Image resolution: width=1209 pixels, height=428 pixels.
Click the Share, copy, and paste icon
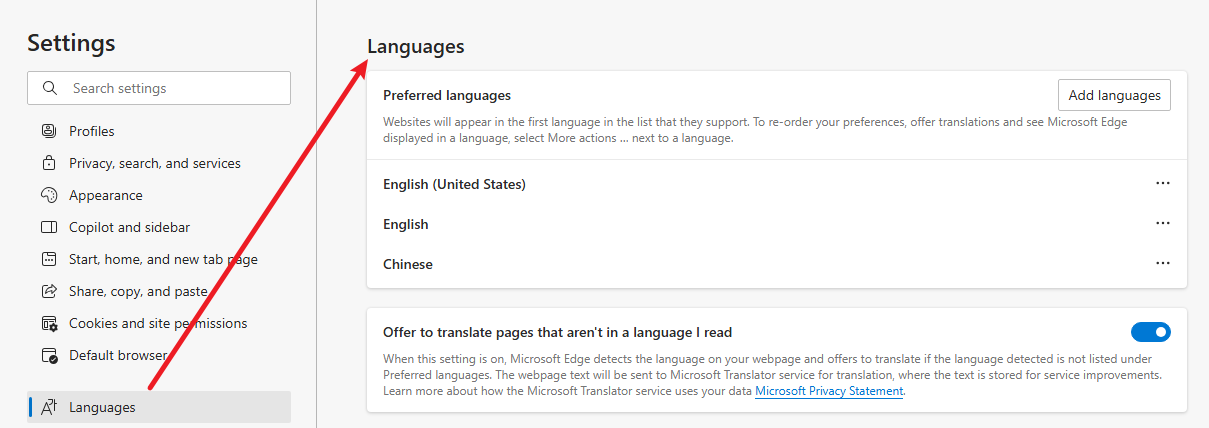click(x=49, y=291)
